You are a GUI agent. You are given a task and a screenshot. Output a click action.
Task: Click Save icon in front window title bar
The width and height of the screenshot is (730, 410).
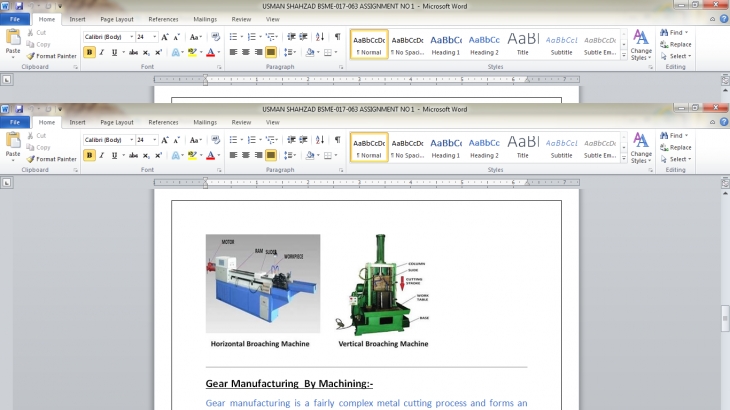pyautogui.click(x=19, y=109)
